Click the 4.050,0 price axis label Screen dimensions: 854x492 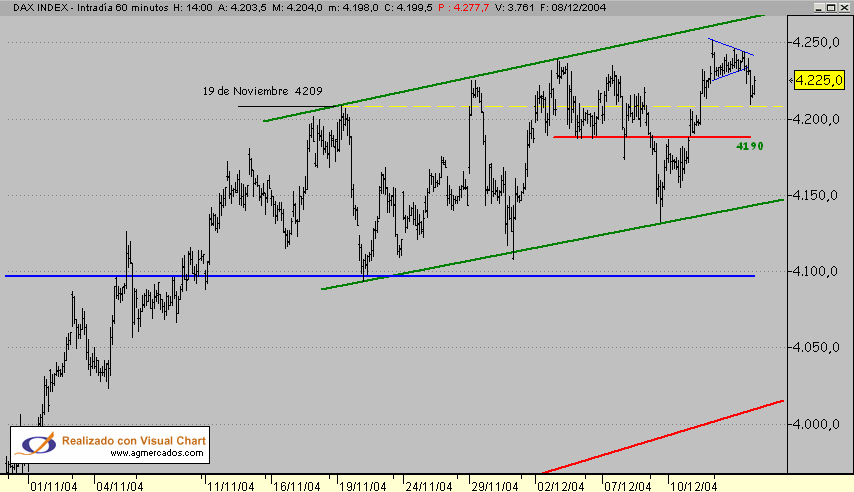(815, 347)
